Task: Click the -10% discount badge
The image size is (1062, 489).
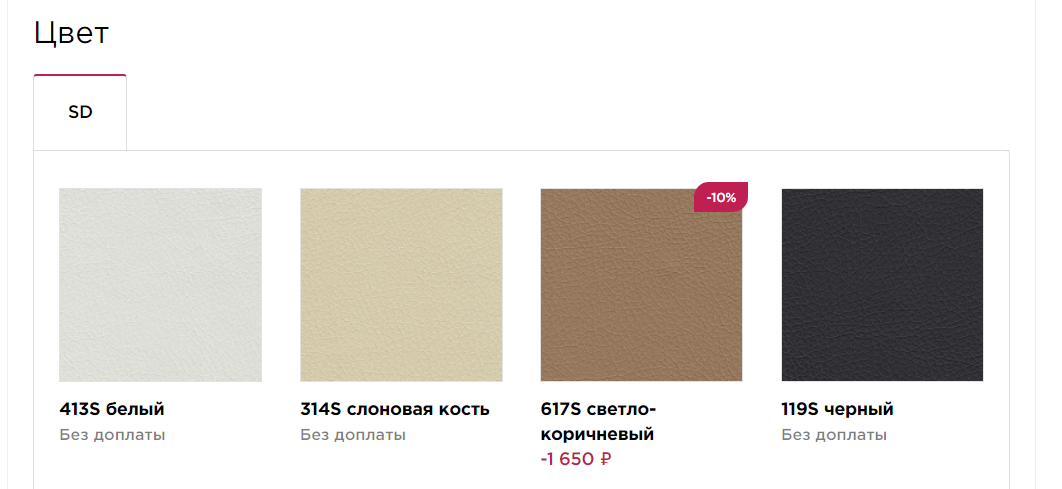Action: (721, 198)
